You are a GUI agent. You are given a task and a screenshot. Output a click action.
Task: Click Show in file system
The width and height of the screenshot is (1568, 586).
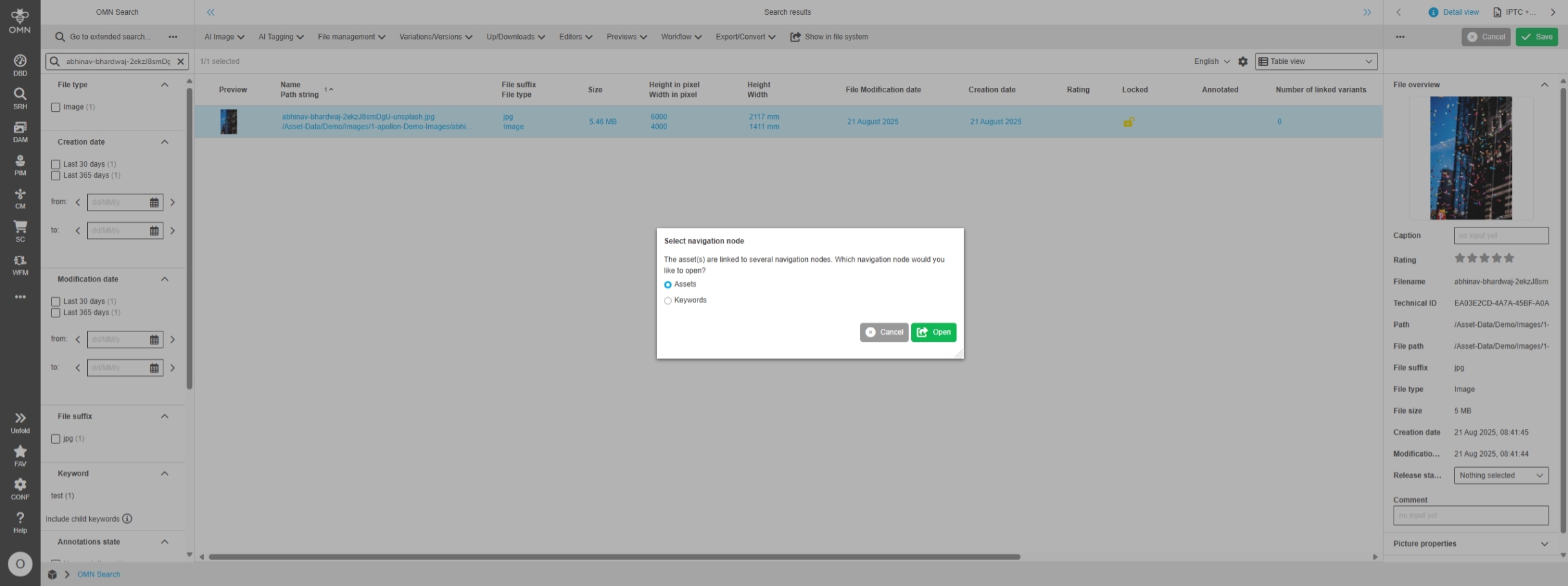[829, 37]
